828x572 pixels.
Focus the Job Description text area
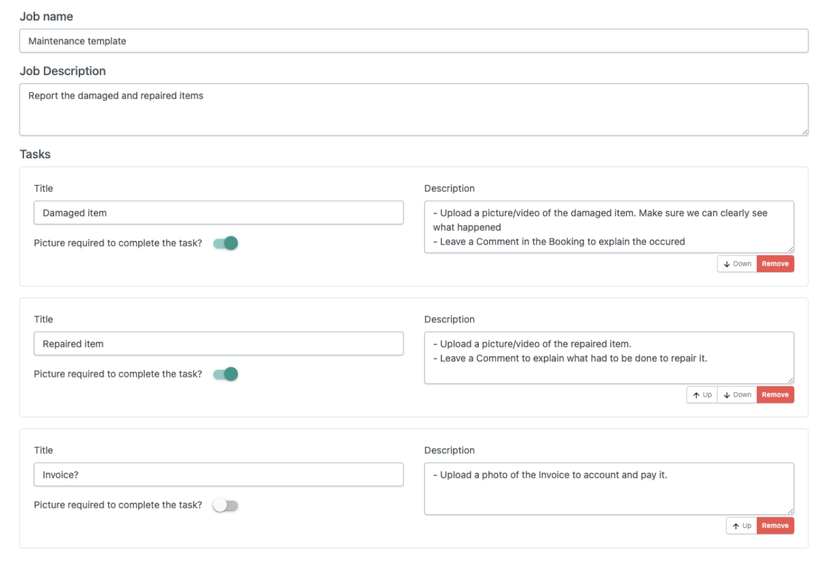point(414,109)
